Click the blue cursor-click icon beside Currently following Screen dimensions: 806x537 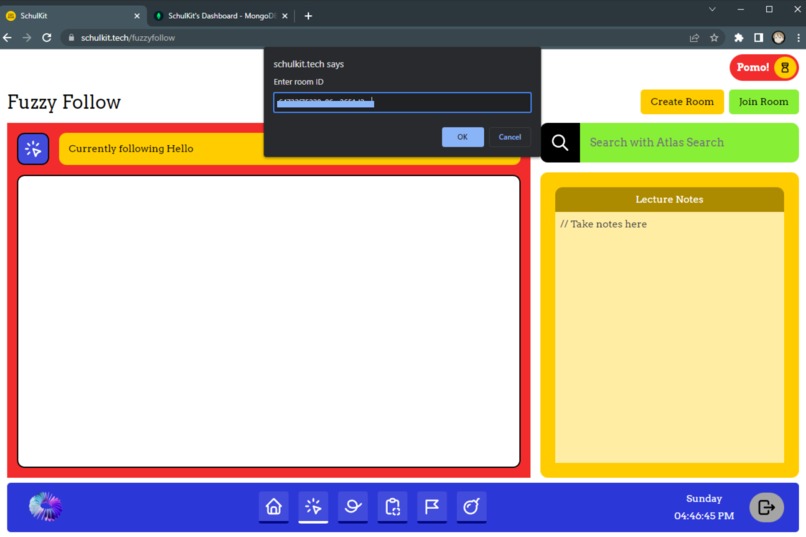point(33,149)
